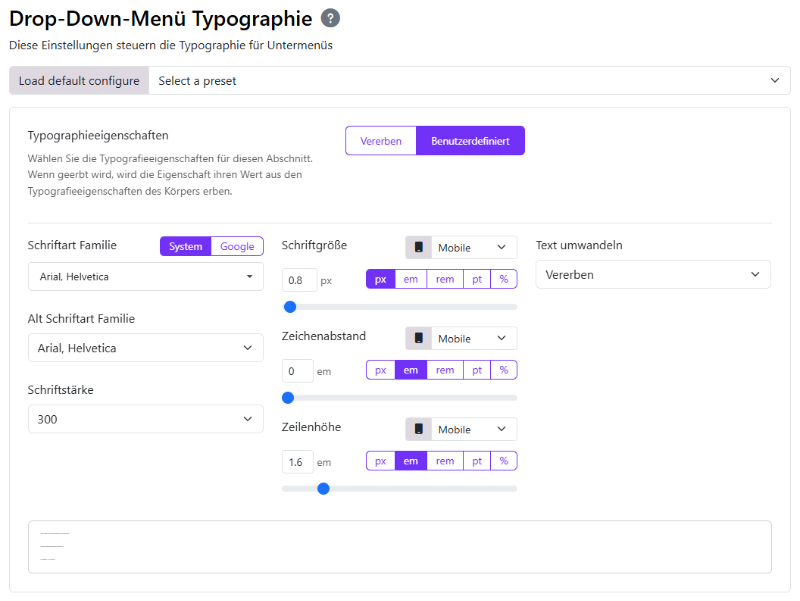The width and height of the screenshot is (800, 601).
Task: Open the Schriftstärke dropdown showing 300
Action: point(145,419)
